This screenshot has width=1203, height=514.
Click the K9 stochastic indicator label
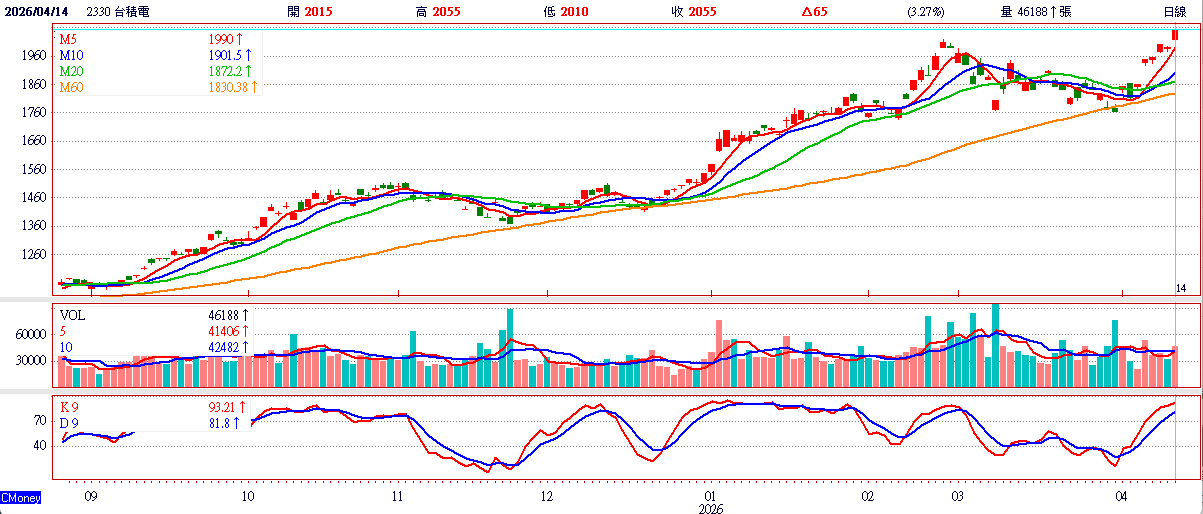coord(69,407)
